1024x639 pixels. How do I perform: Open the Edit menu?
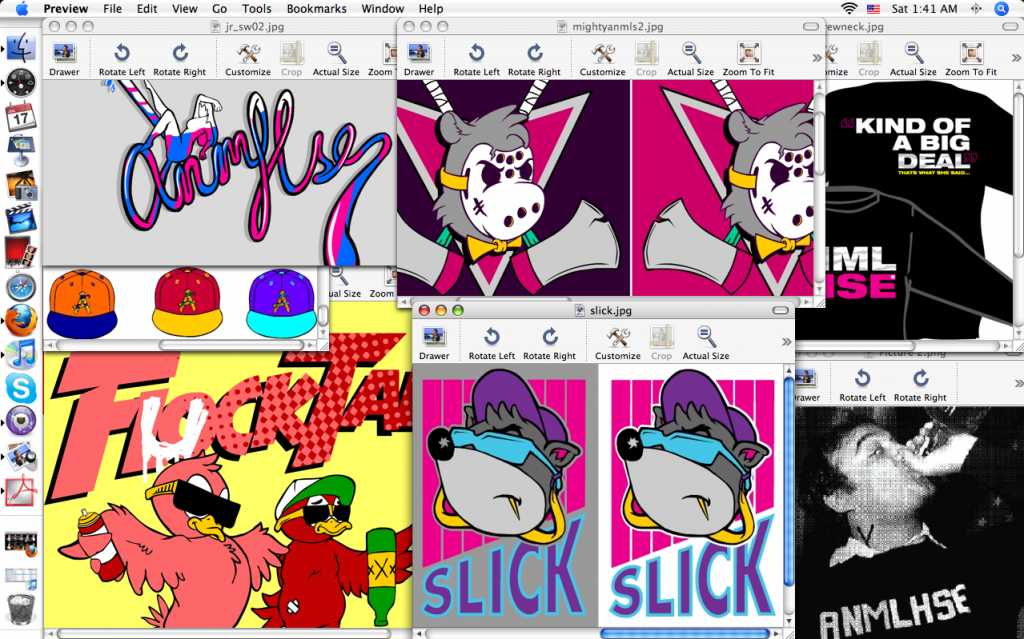tap(147, 8)
